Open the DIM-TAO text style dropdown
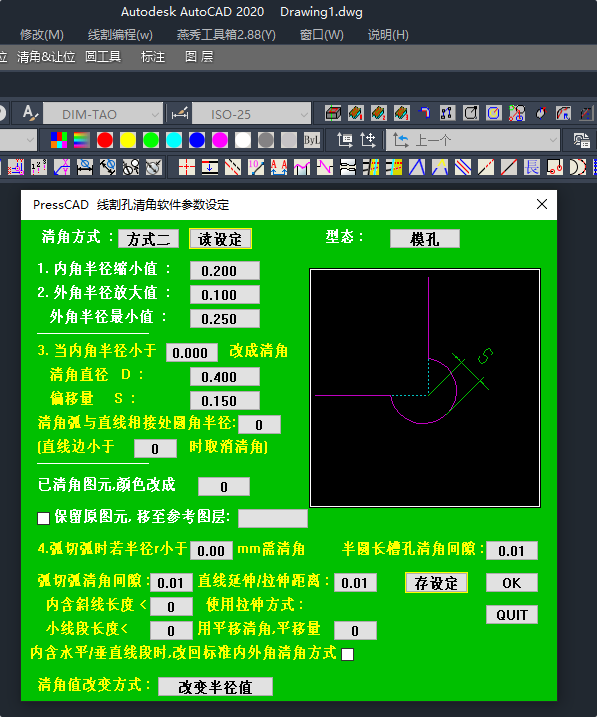Viewport: 597px width, 717px height. point(103,113)
